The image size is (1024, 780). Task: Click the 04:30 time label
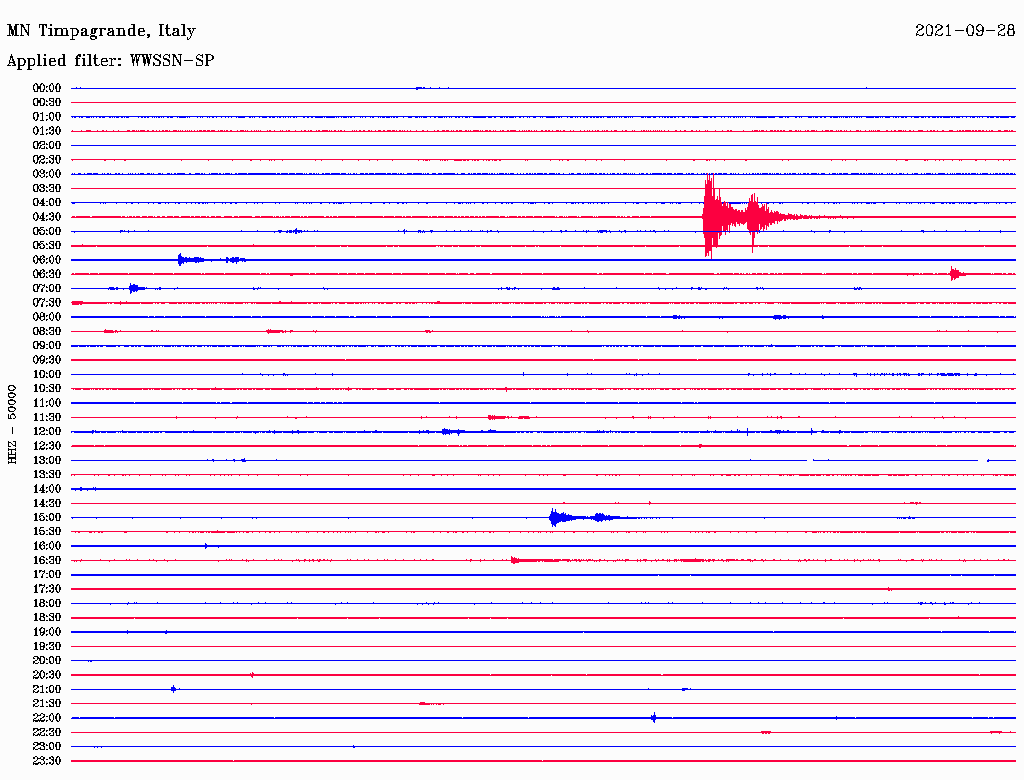click(x=47, y=217)
